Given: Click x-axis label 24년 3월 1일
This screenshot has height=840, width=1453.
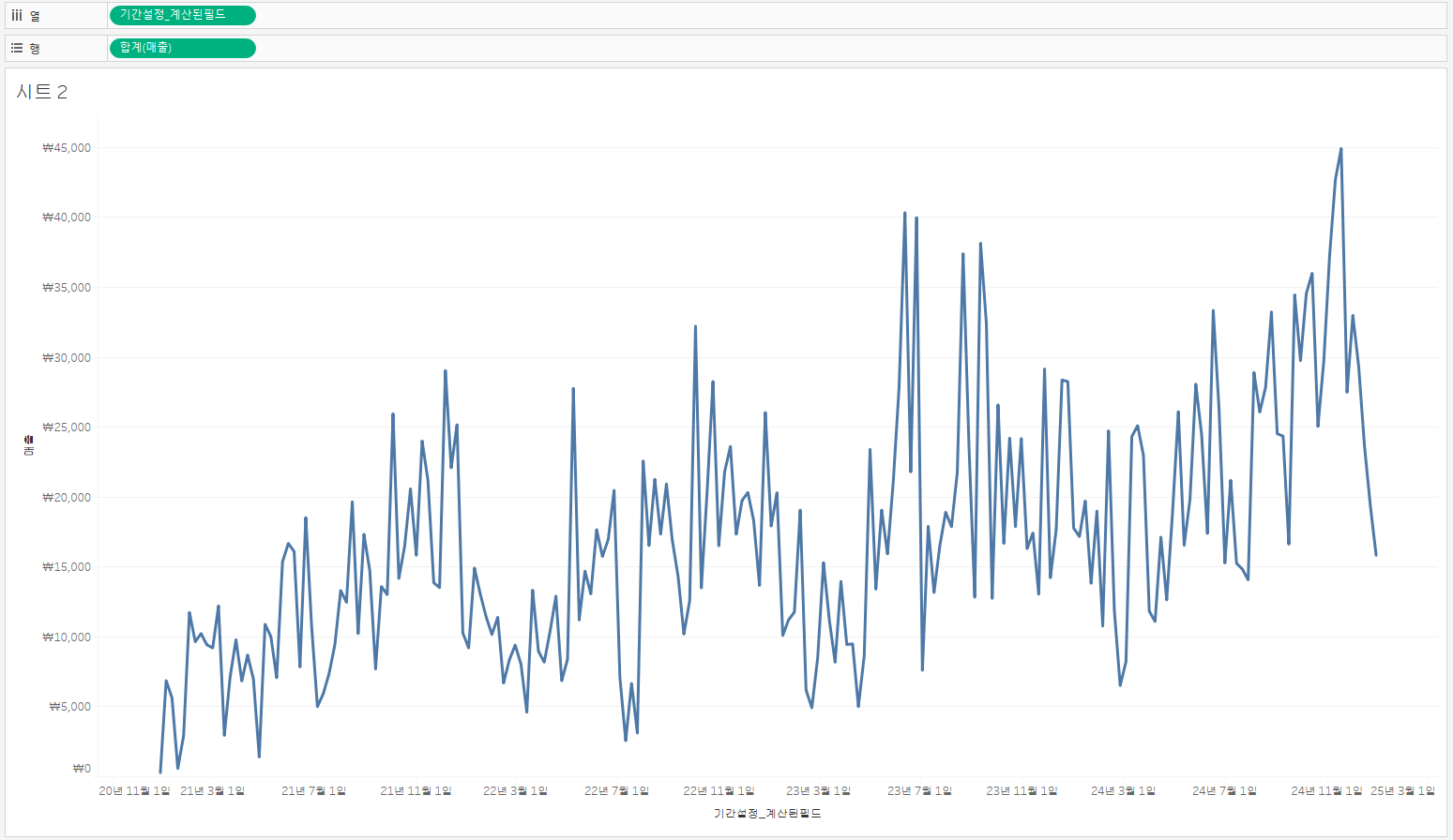Looking at the screenshot, I should point(1123,791).
